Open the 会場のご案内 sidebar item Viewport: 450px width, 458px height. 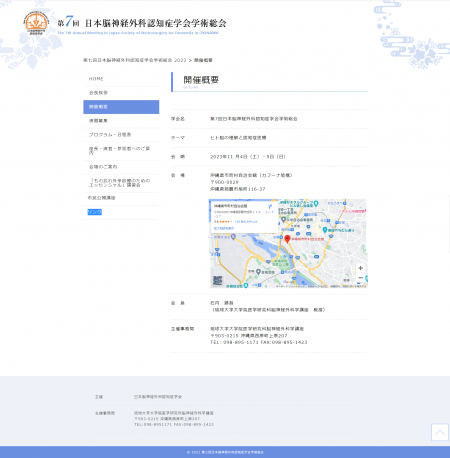(121, 167)
